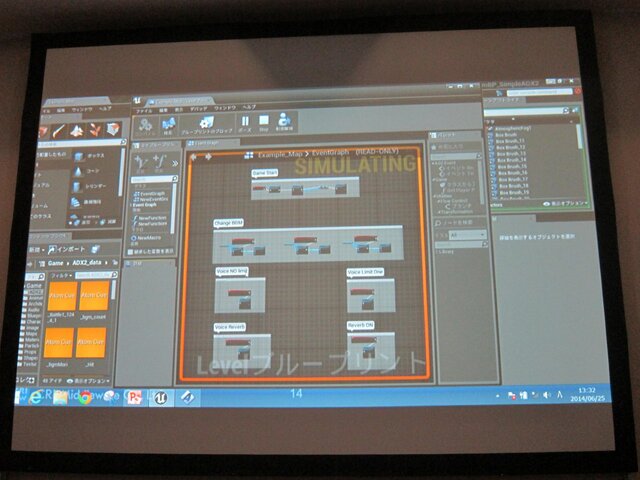Toggle the show inherited variables checkbox
The width and height of the screenshot is (640, 480).
click(131, 252)
